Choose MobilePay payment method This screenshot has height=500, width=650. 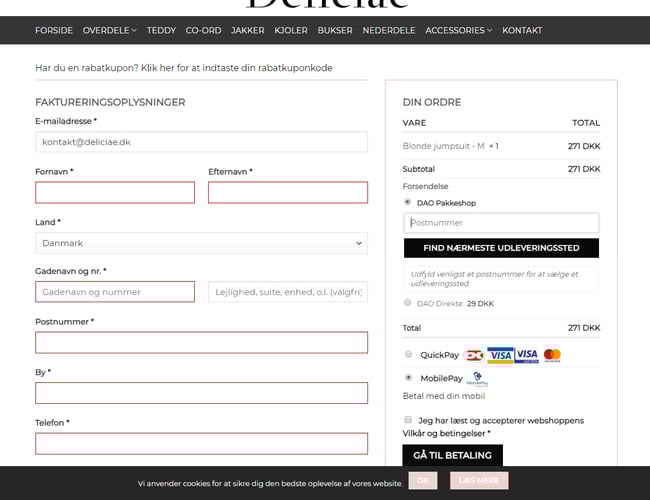[x=408, y=377]
